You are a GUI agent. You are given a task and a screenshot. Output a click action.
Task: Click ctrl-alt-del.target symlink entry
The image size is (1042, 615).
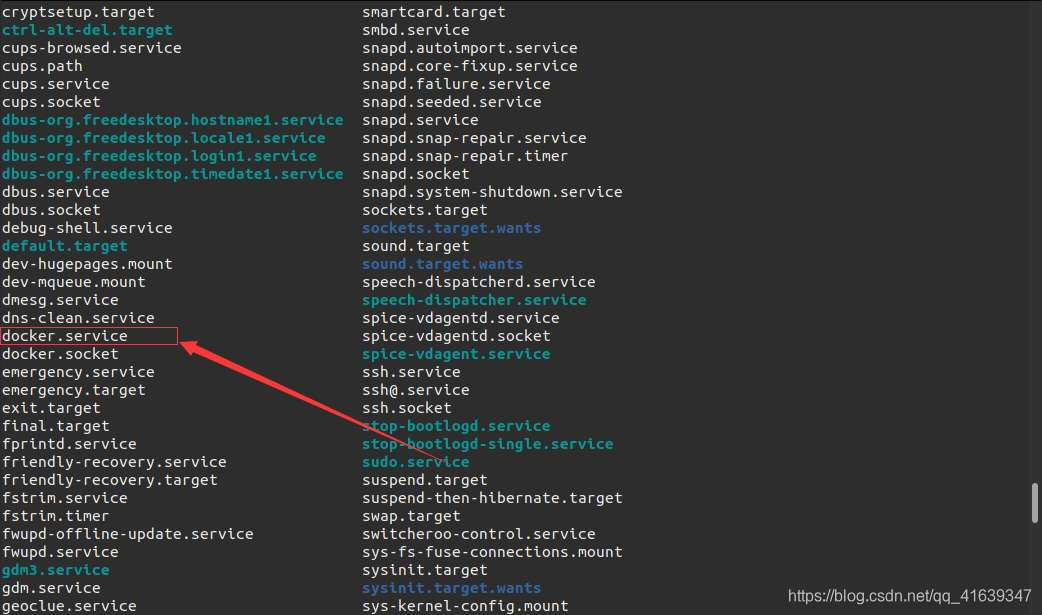87,30
